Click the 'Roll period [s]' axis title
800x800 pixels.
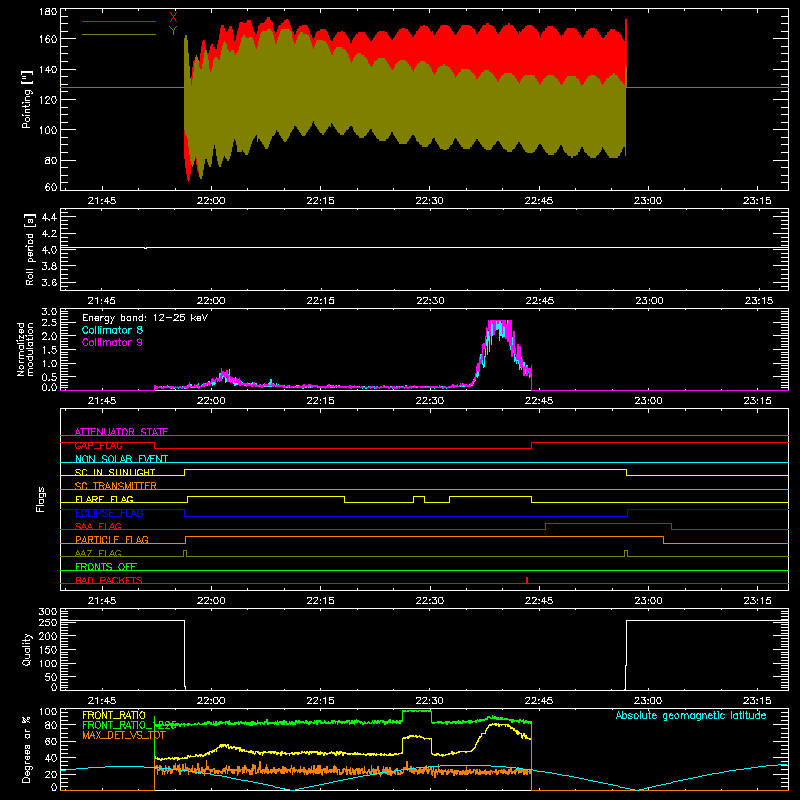pos(29,249)
